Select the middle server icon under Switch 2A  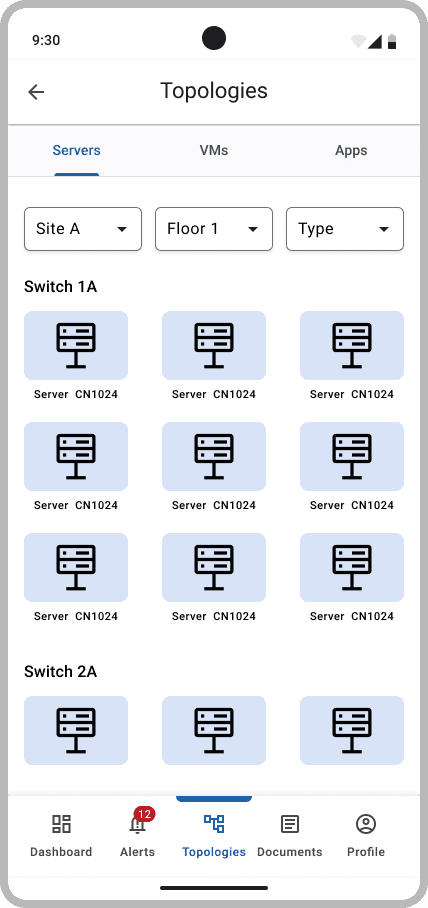(x=214, y=730)
